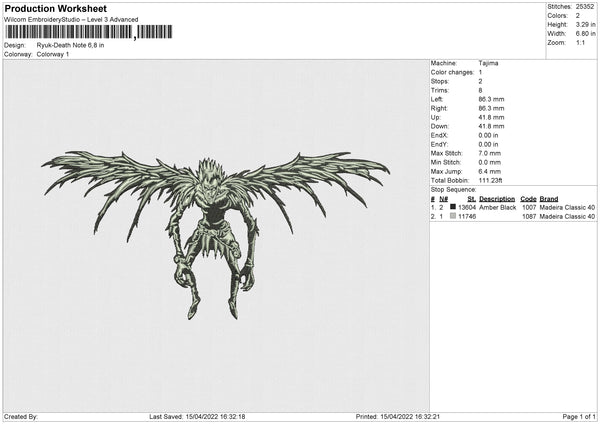Click the Printed timestamp 15/04/2022 16:32:21
The image size is (600, 424).
[x=410, y=417]
